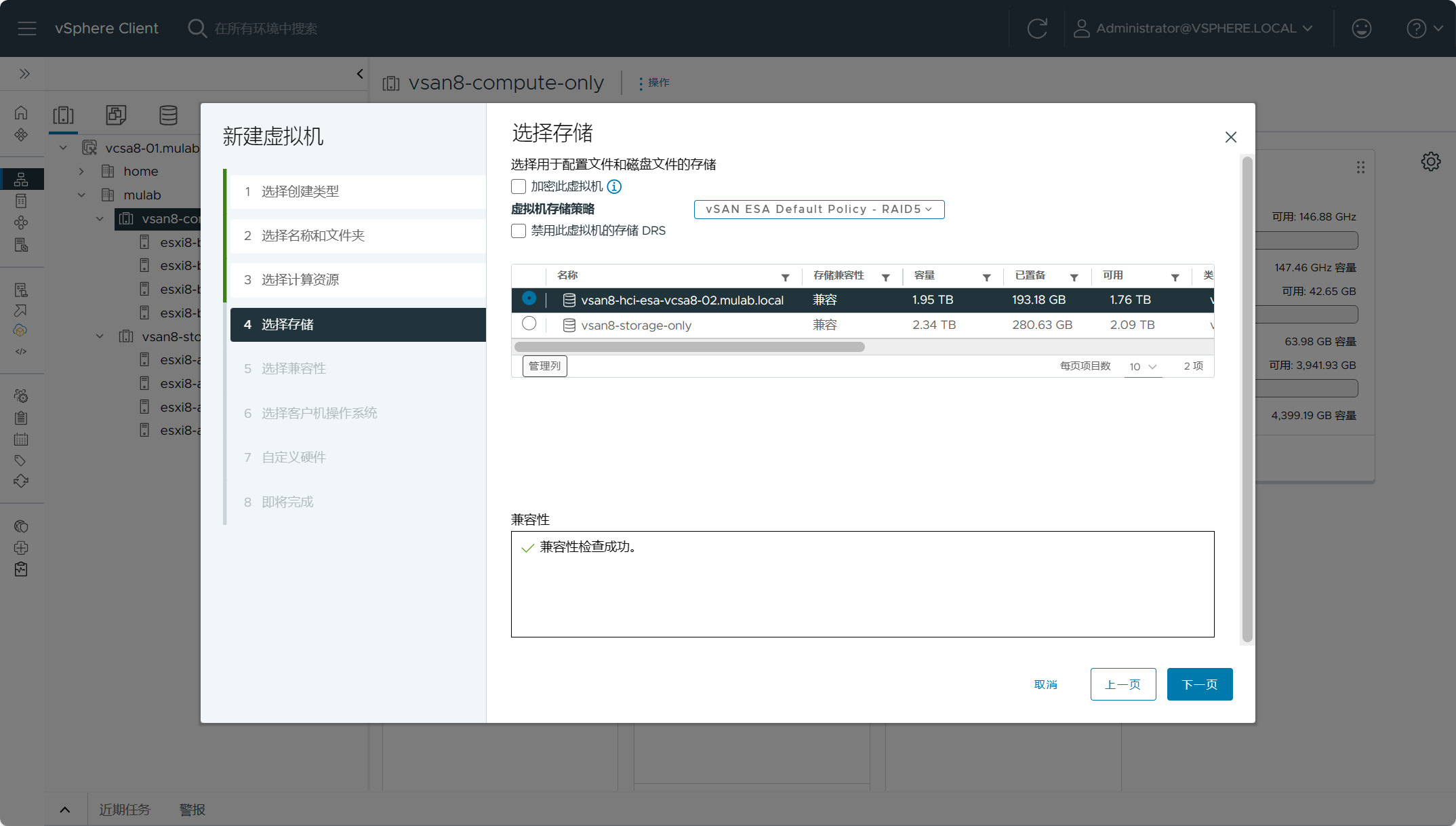Click the Auto Deploy sidebar icon

[21, 311]
